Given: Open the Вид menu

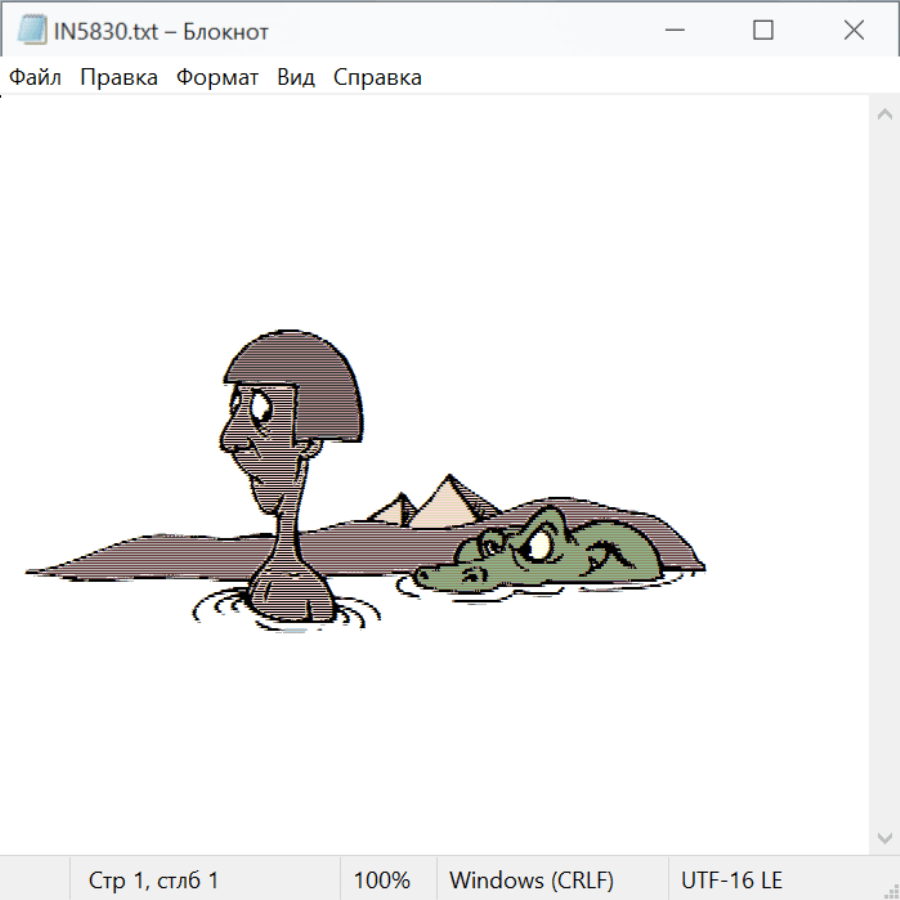Looking at the screenshot, I should tap(296, 78).
